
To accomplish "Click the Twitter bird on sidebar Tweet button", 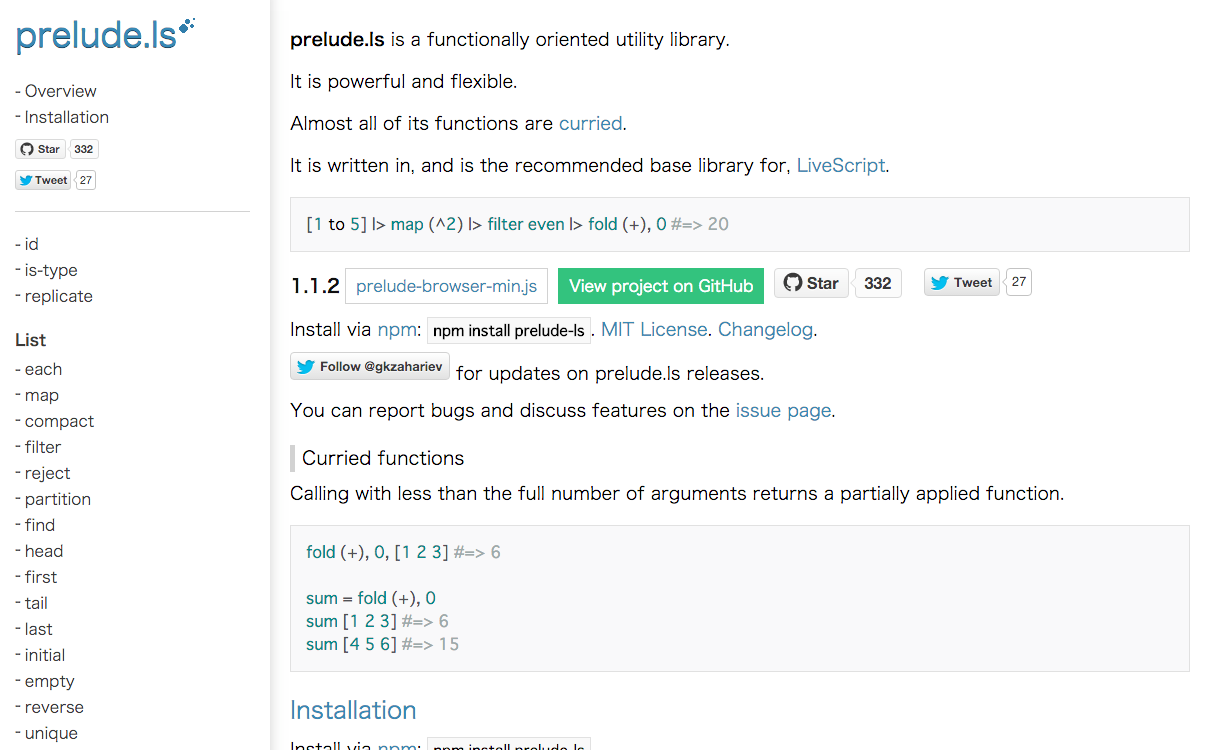I will [x=25, y=180].
